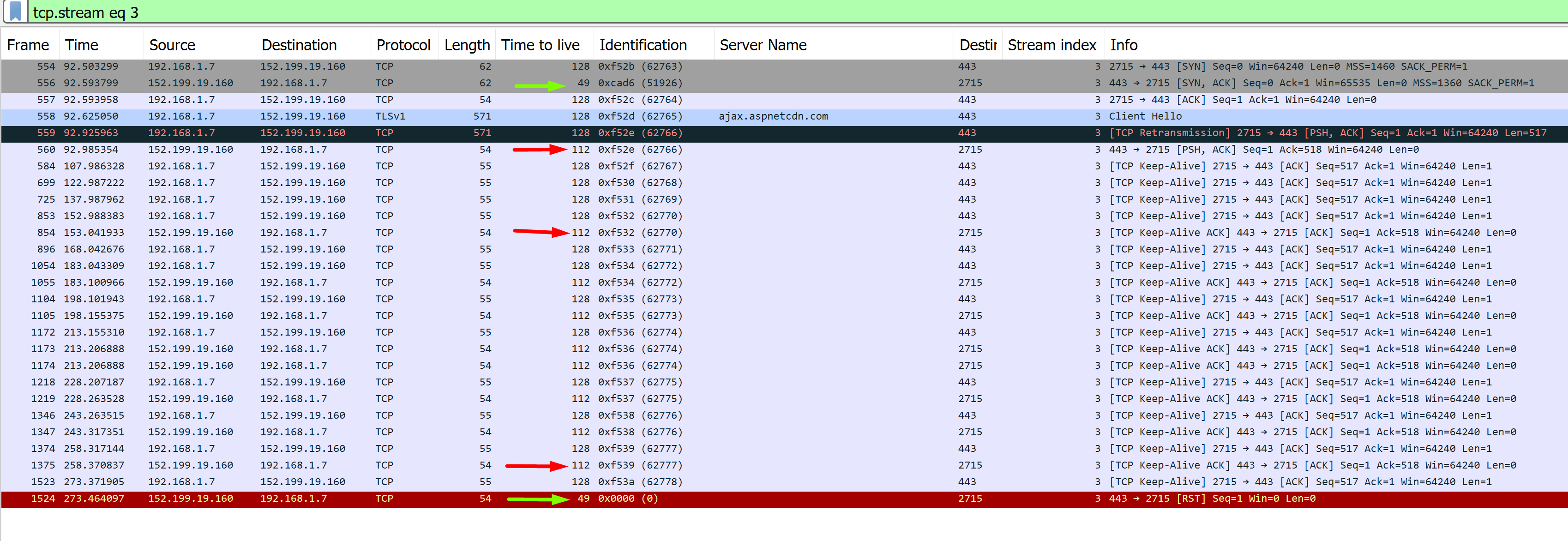Sort packets by the Length column
The height and width of the screenshot is (541, 1568).
pyautogui.click(x=466, y=44)
